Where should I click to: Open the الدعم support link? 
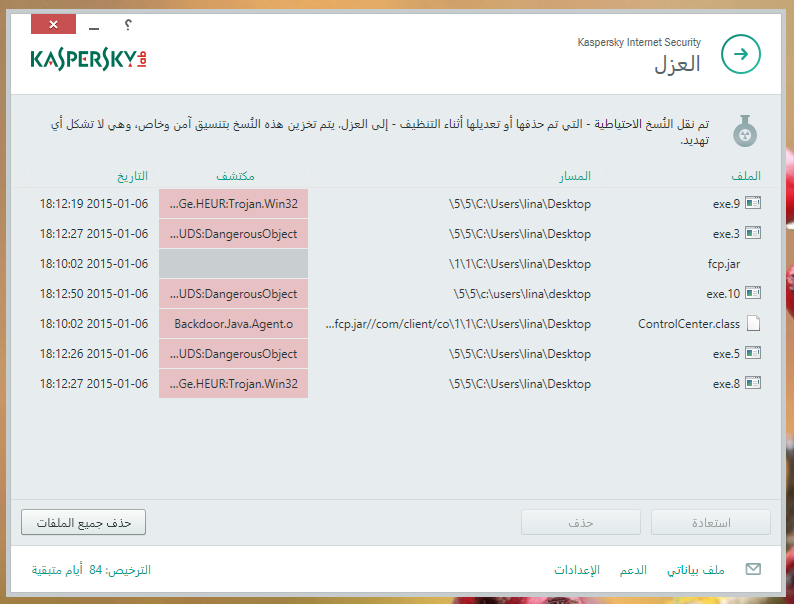click(633, 570)
